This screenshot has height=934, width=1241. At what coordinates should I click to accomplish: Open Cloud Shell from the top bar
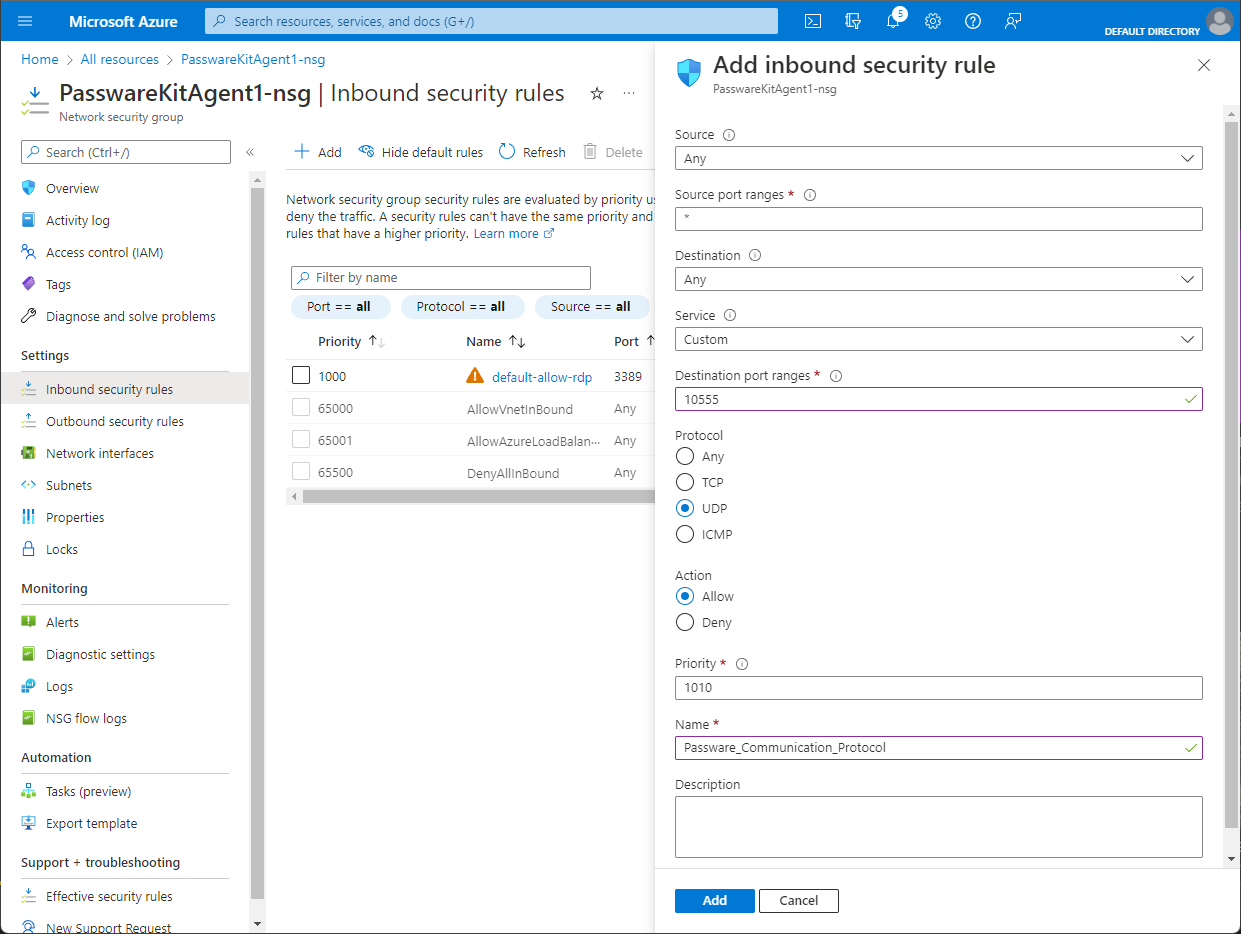(x=813, y=21)
